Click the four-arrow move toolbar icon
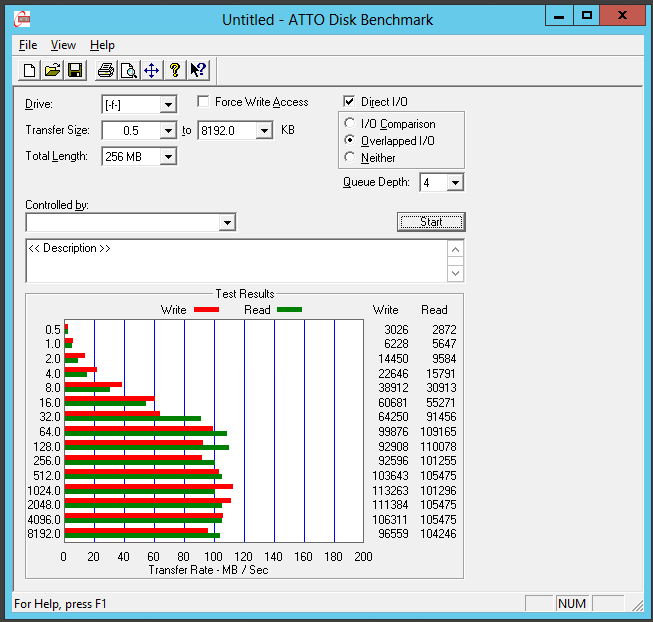 click(152, 70)
